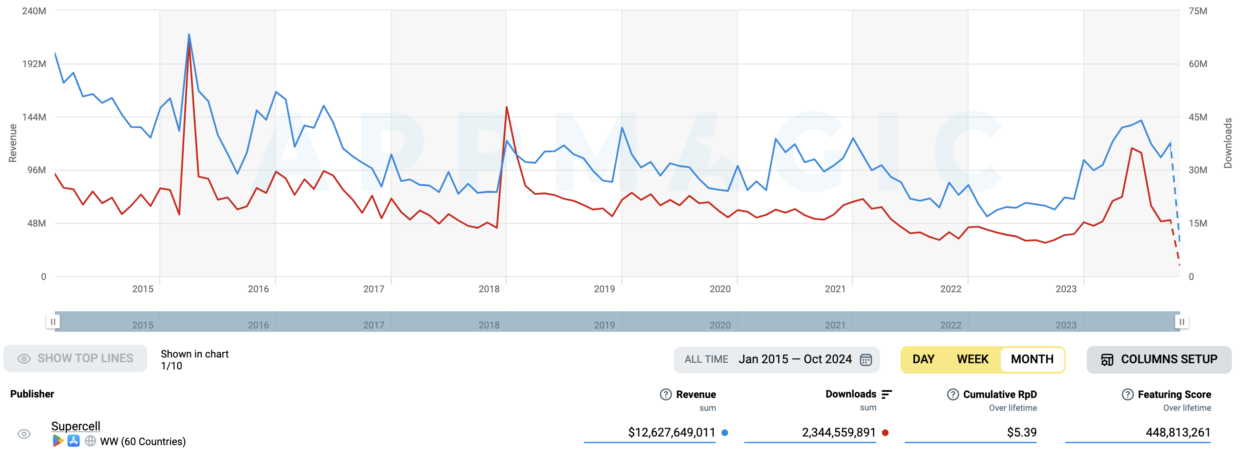Open the ALL TIME preset selector
The image size is (1240, 457).
pos(706,359)
